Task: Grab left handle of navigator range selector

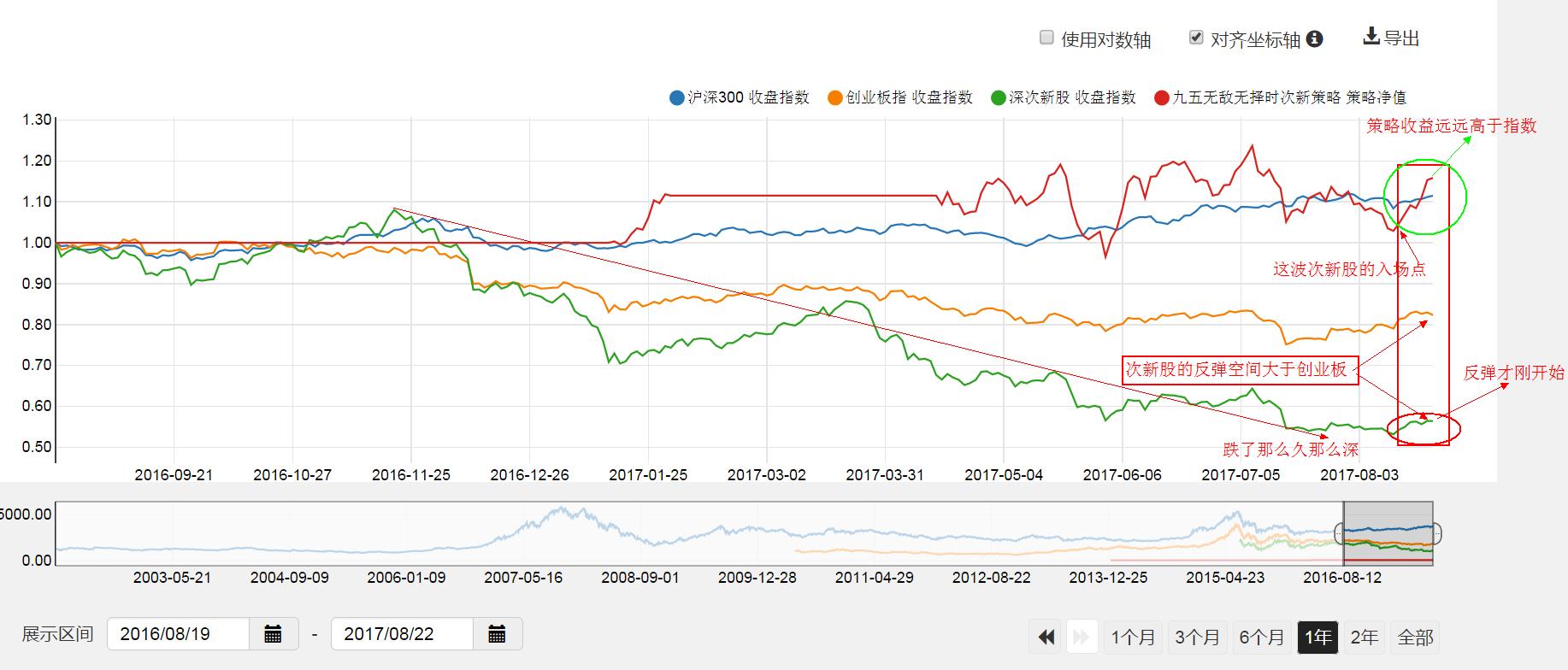Action: (1340, 533)
